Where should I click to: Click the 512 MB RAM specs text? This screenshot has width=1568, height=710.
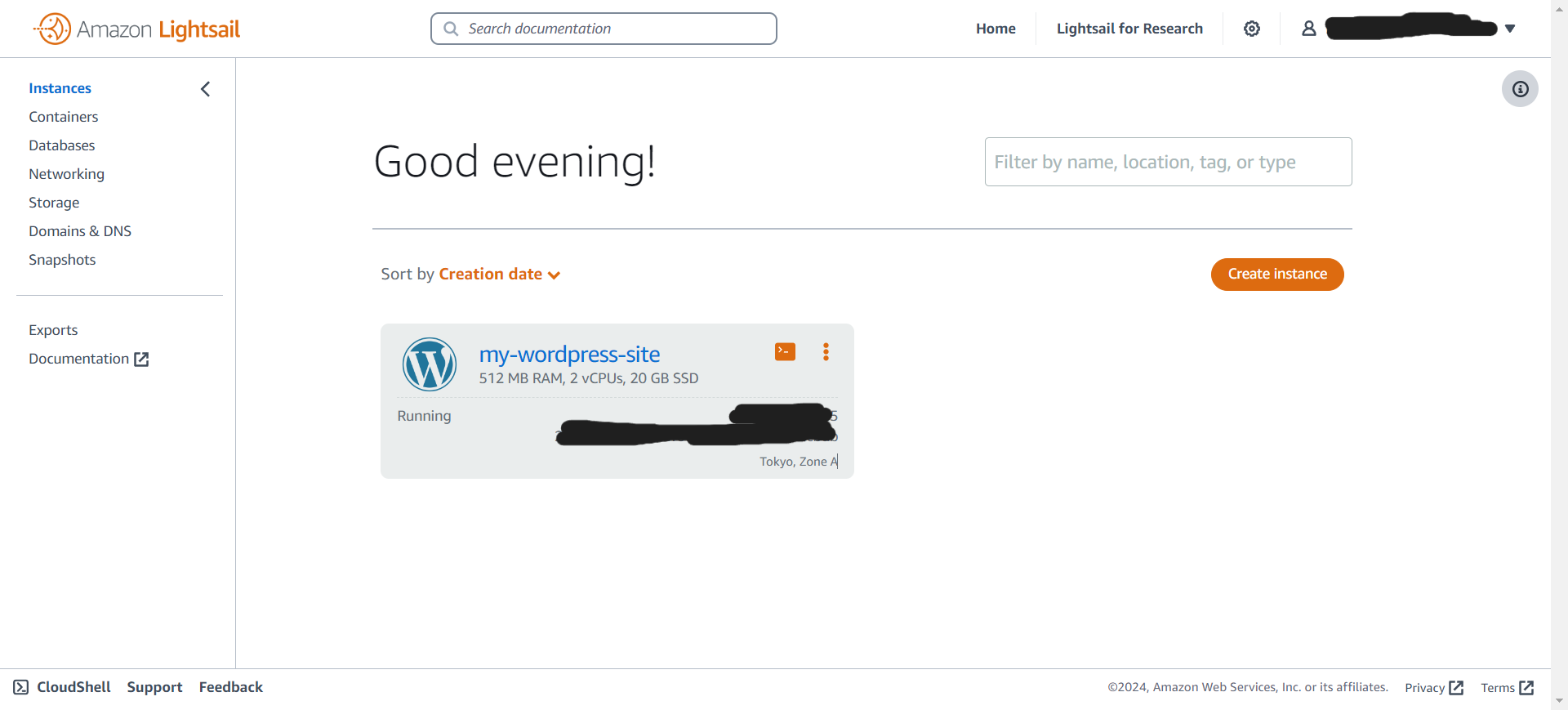(x=589, y=378)
